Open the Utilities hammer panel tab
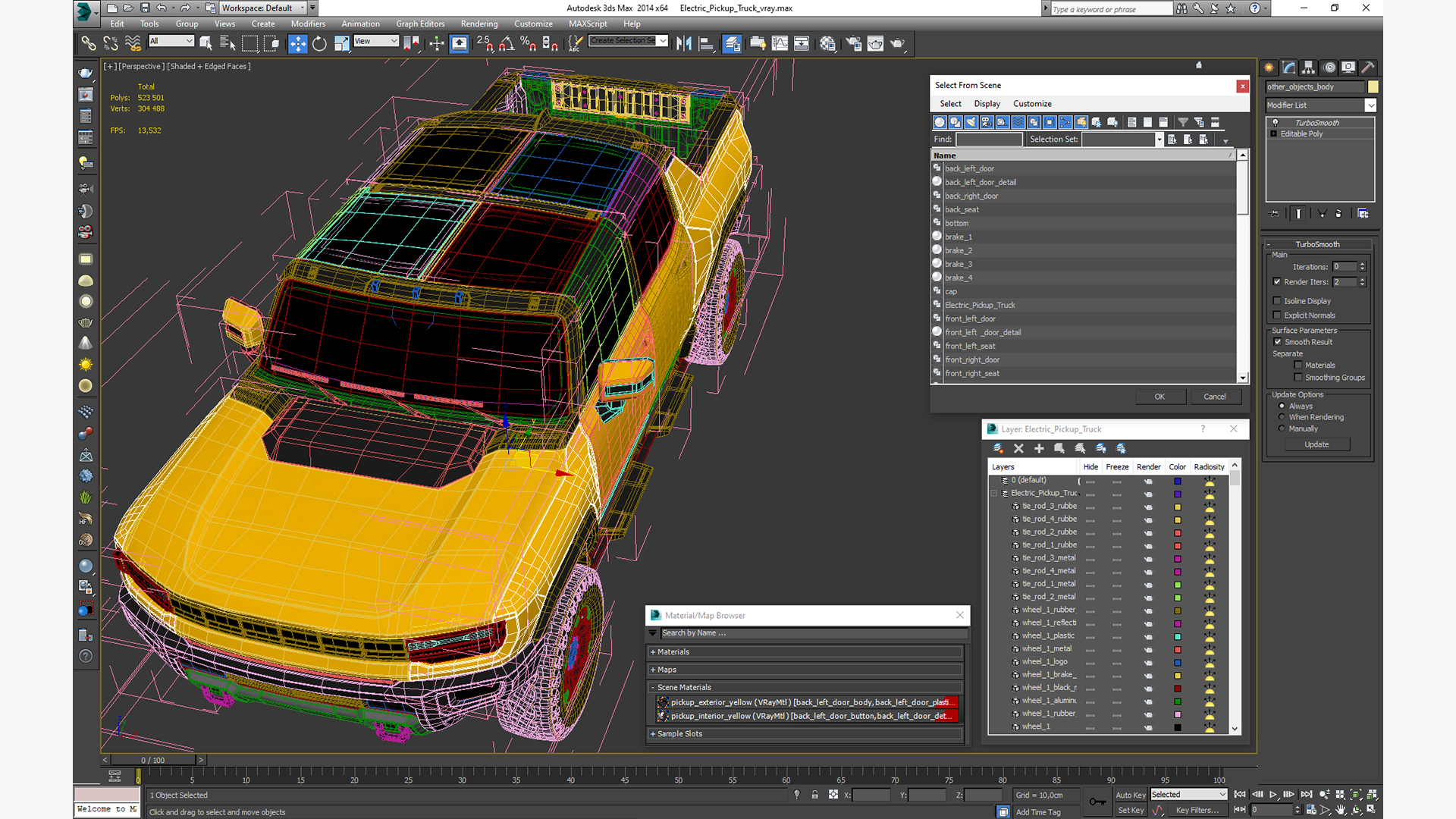This screenshot has height=819, width=1456. (1368, 67)
